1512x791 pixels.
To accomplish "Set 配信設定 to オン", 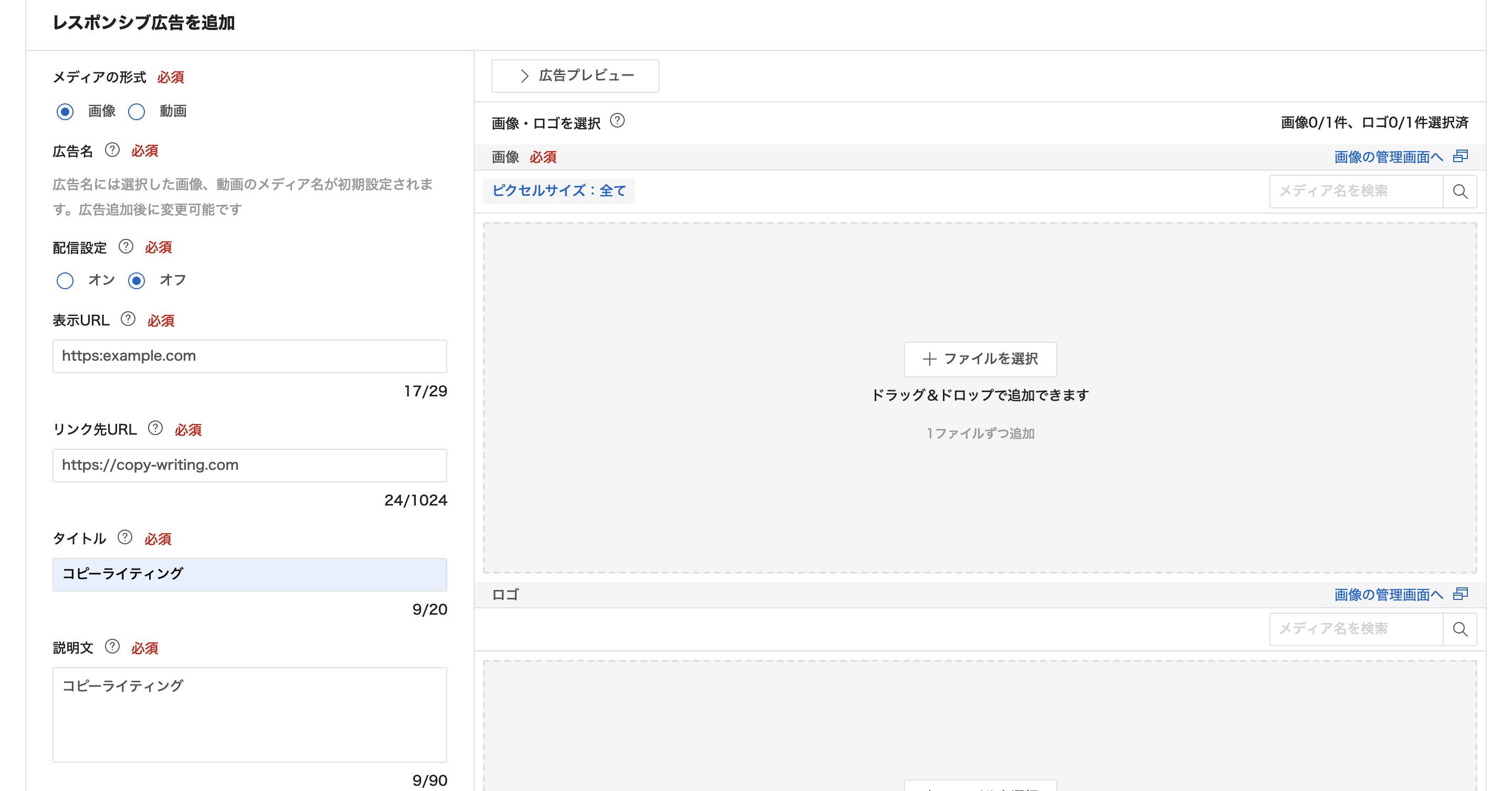I will (x=65, y=280).
